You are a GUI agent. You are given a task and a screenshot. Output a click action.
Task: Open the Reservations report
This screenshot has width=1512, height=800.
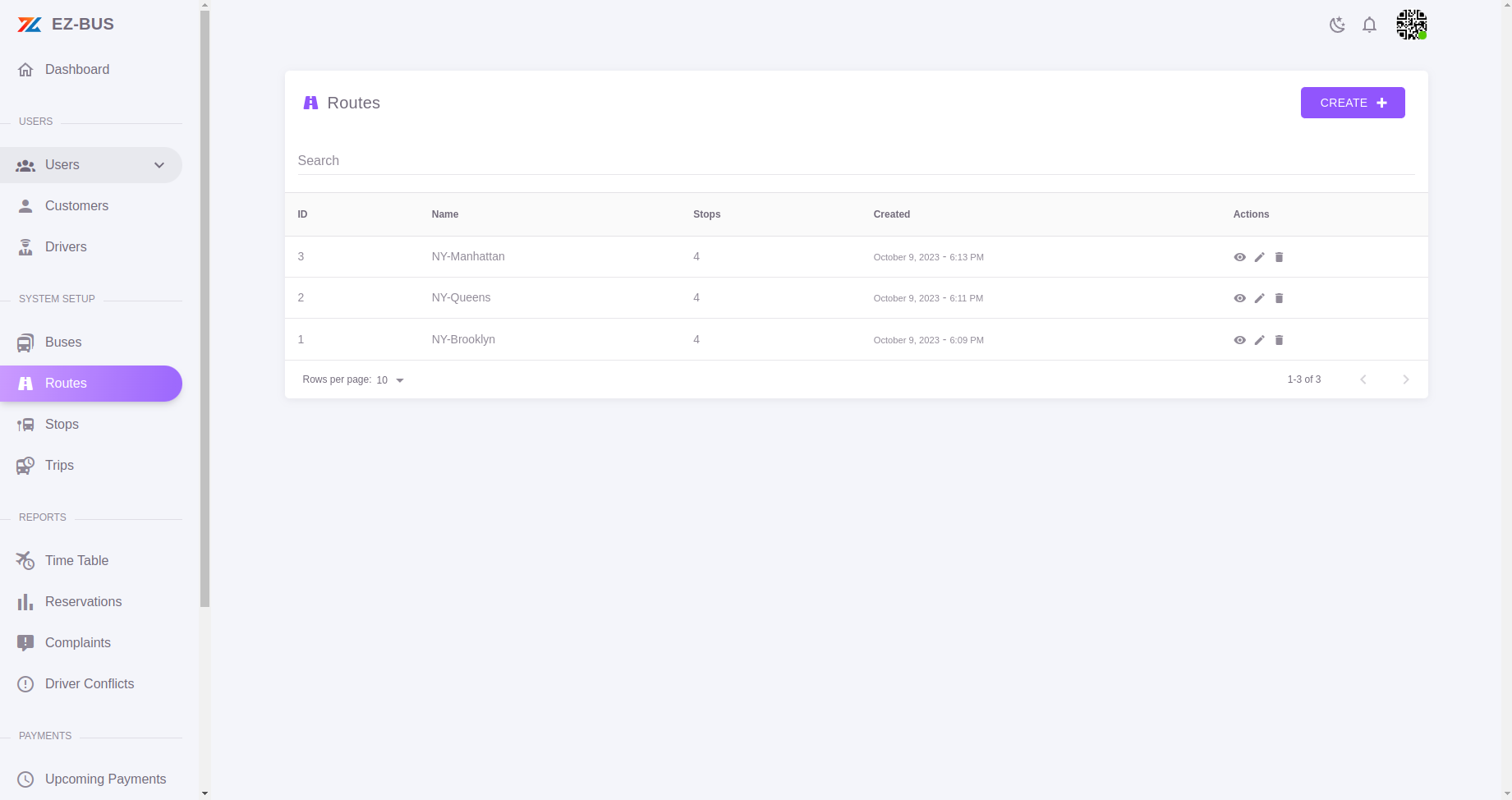tap(83, 601)
